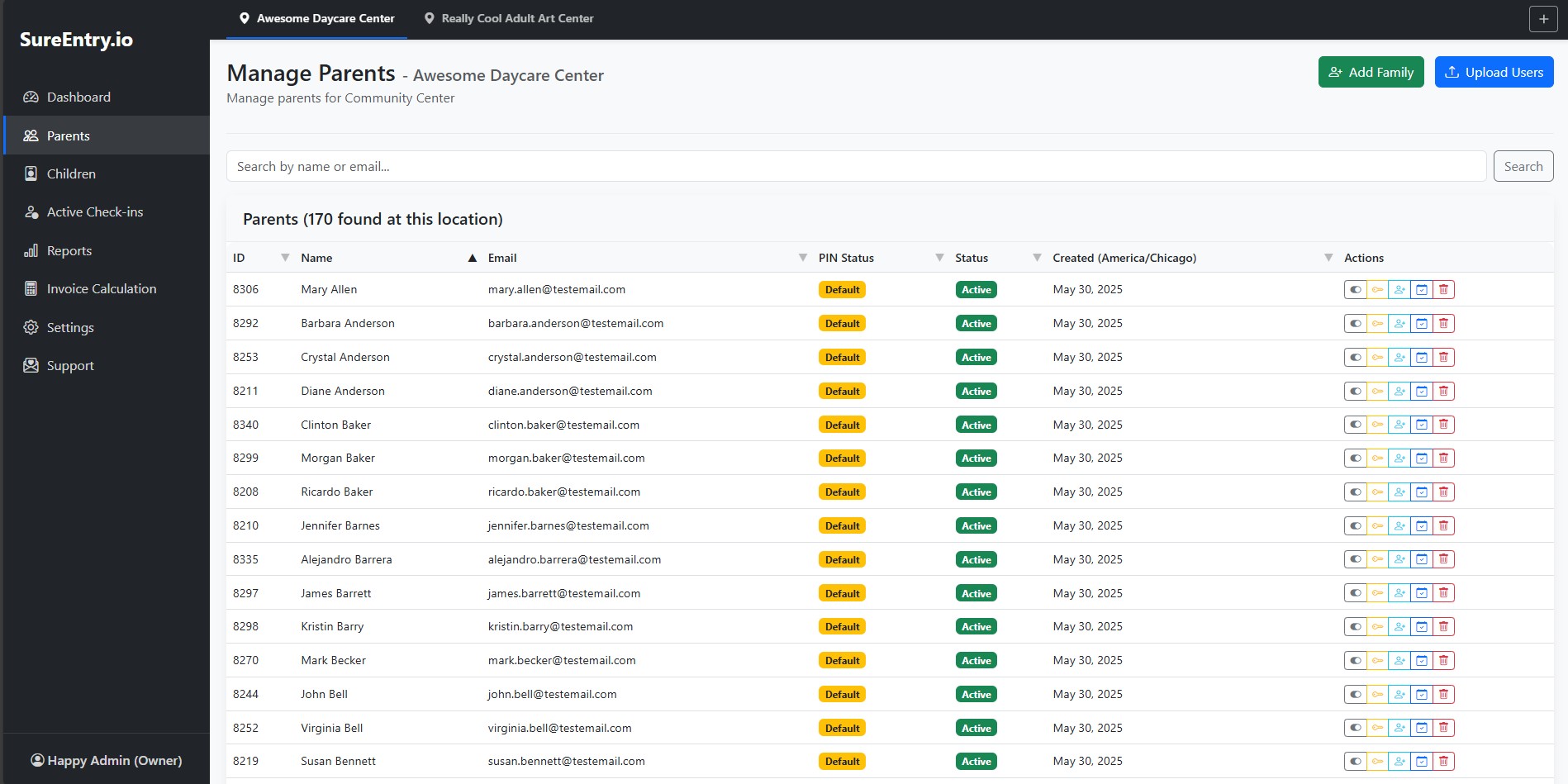Toggle the status switch for Susan Bennett
The width and height of the screenshot is (1568, 784).
(1355, 761)
